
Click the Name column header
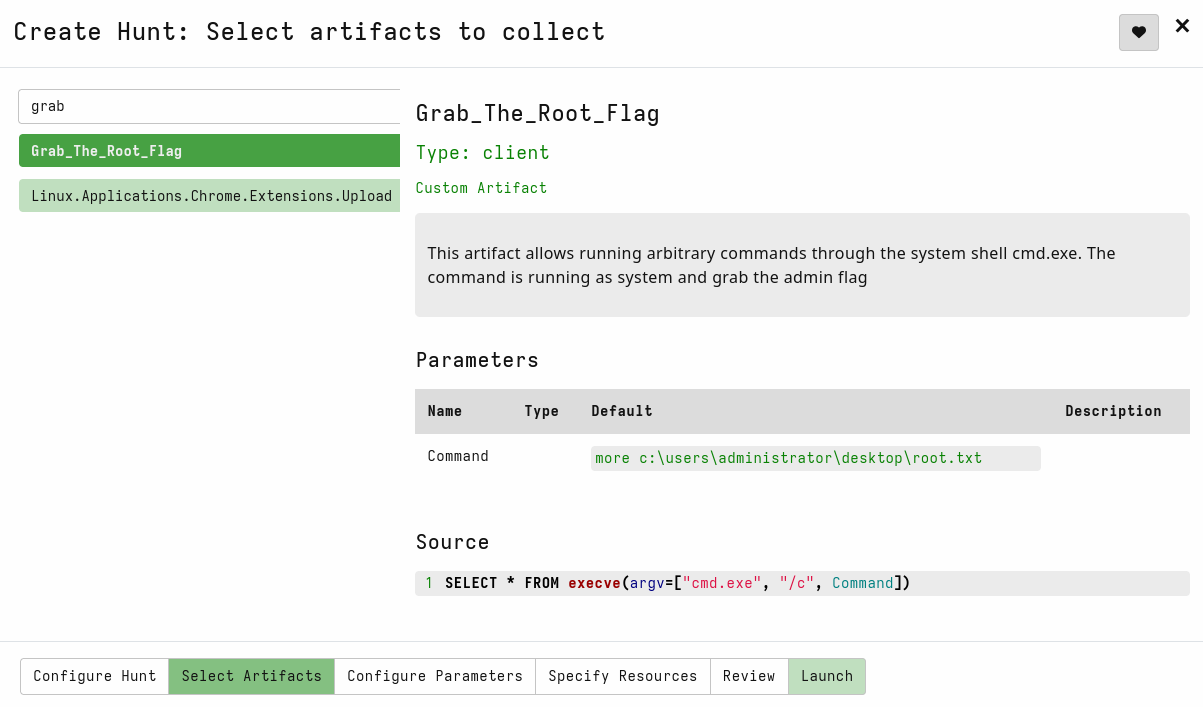(445, 411)
